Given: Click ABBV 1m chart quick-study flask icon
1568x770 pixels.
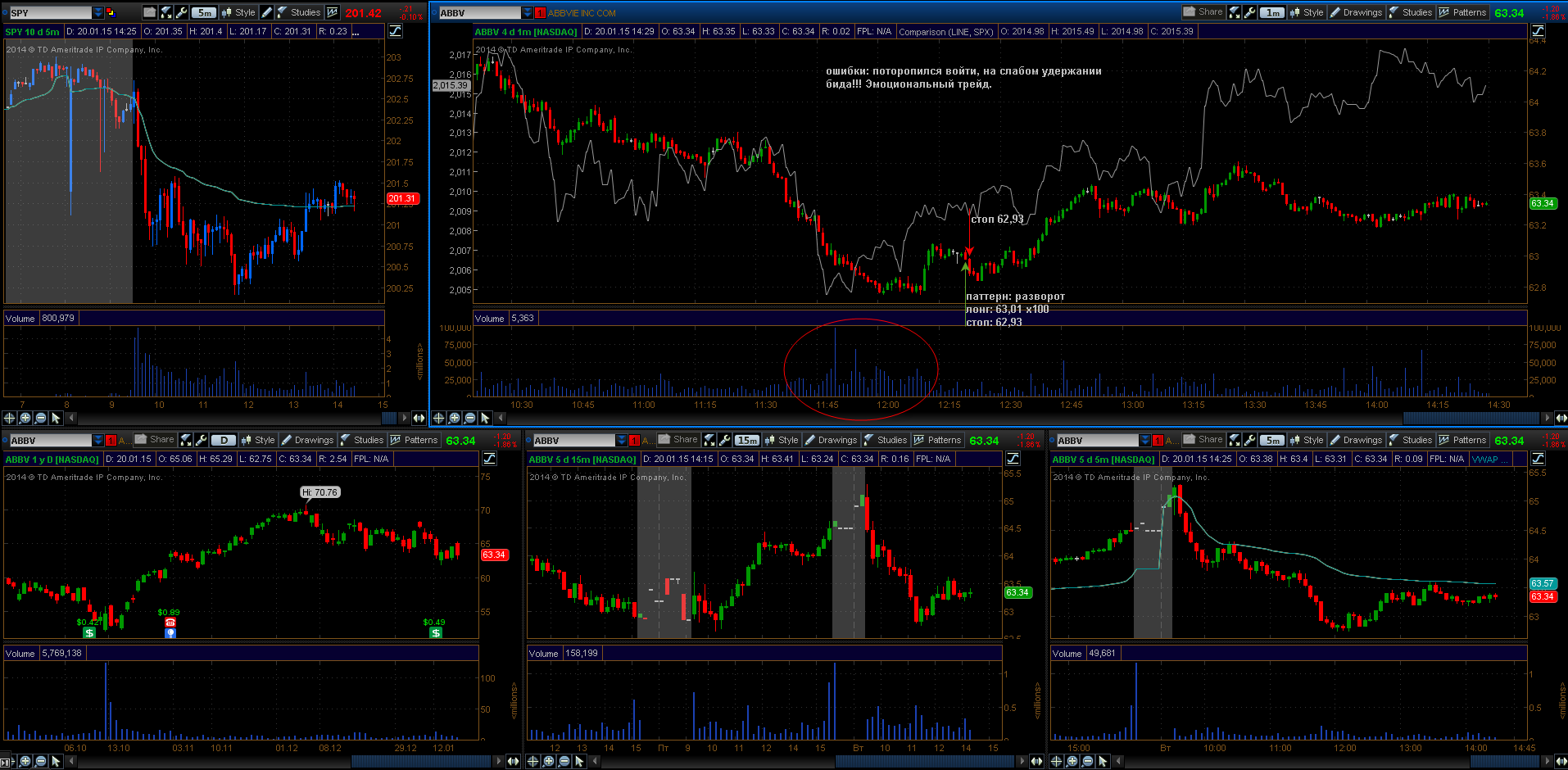Looking at the screenshot, I should coord(1235,12).
